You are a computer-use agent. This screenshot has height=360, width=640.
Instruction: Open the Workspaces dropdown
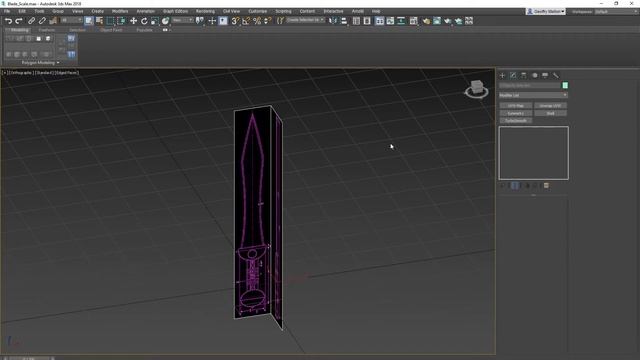616,12
